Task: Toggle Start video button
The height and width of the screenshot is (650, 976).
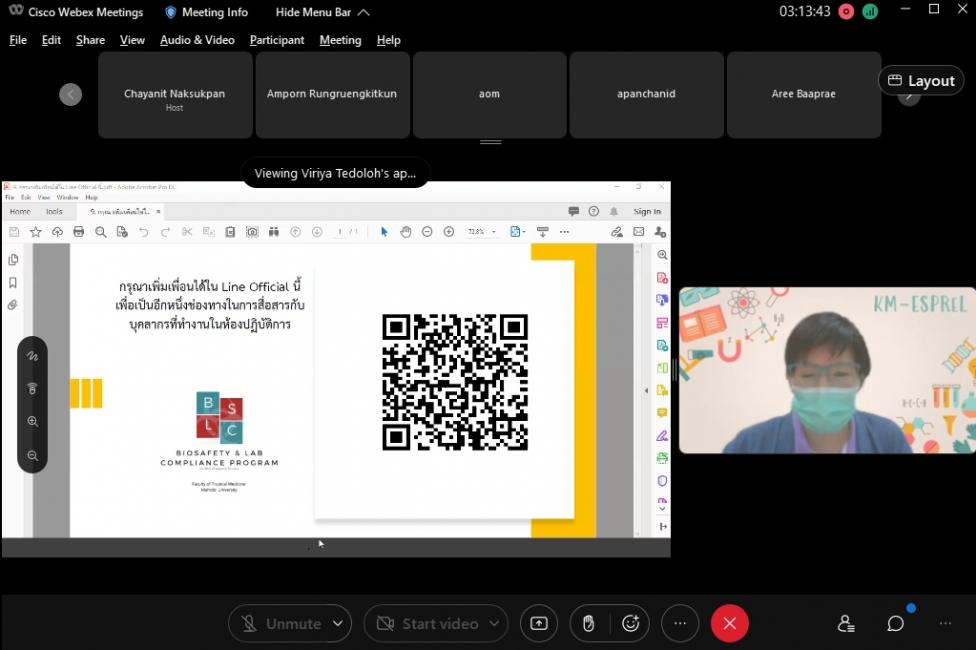Action: [428, 623]
